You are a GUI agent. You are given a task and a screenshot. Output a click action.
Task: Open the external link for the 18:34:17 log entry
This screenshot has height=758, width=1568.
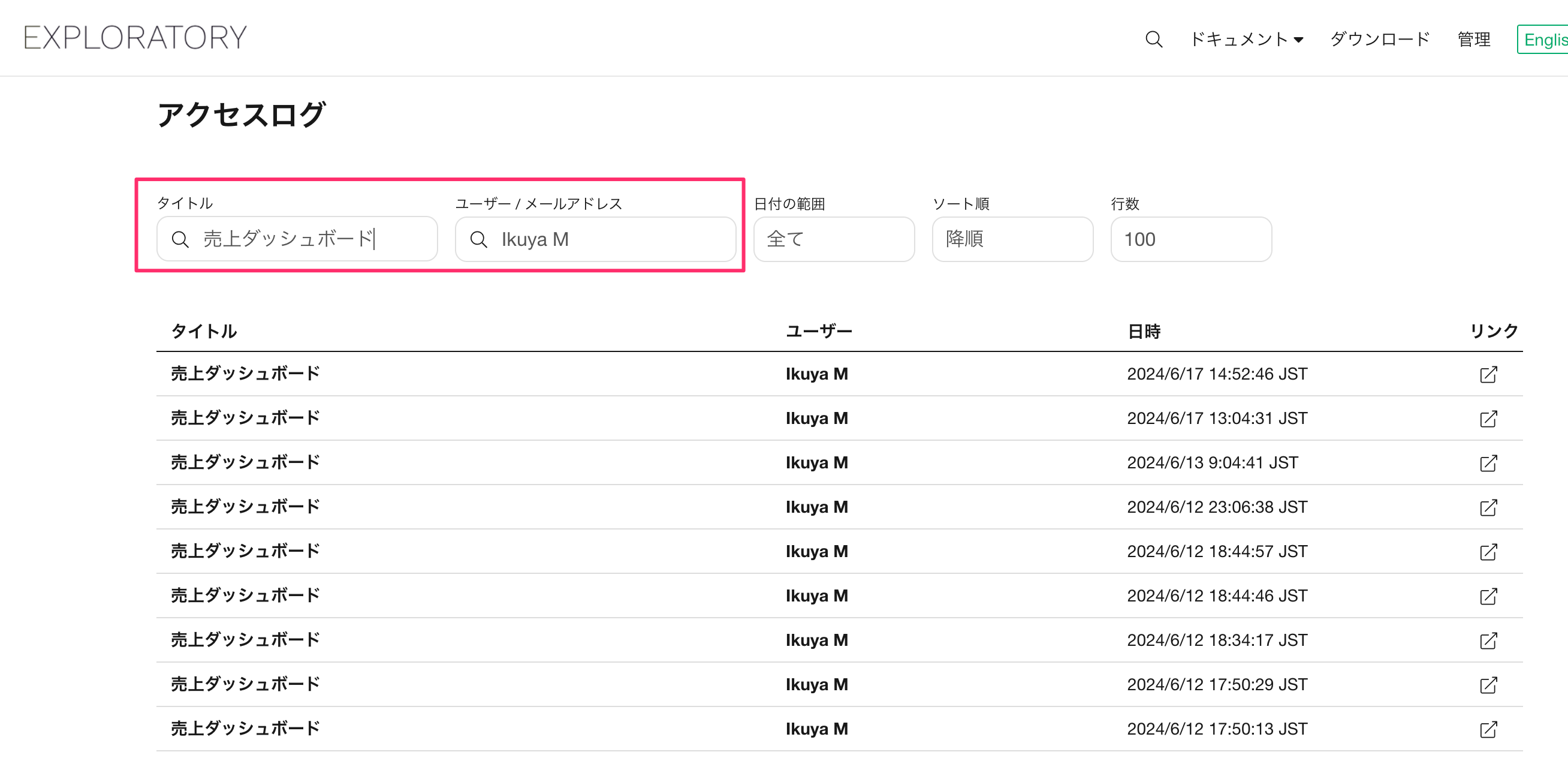pyautogui.click(x=1488, y=641)
